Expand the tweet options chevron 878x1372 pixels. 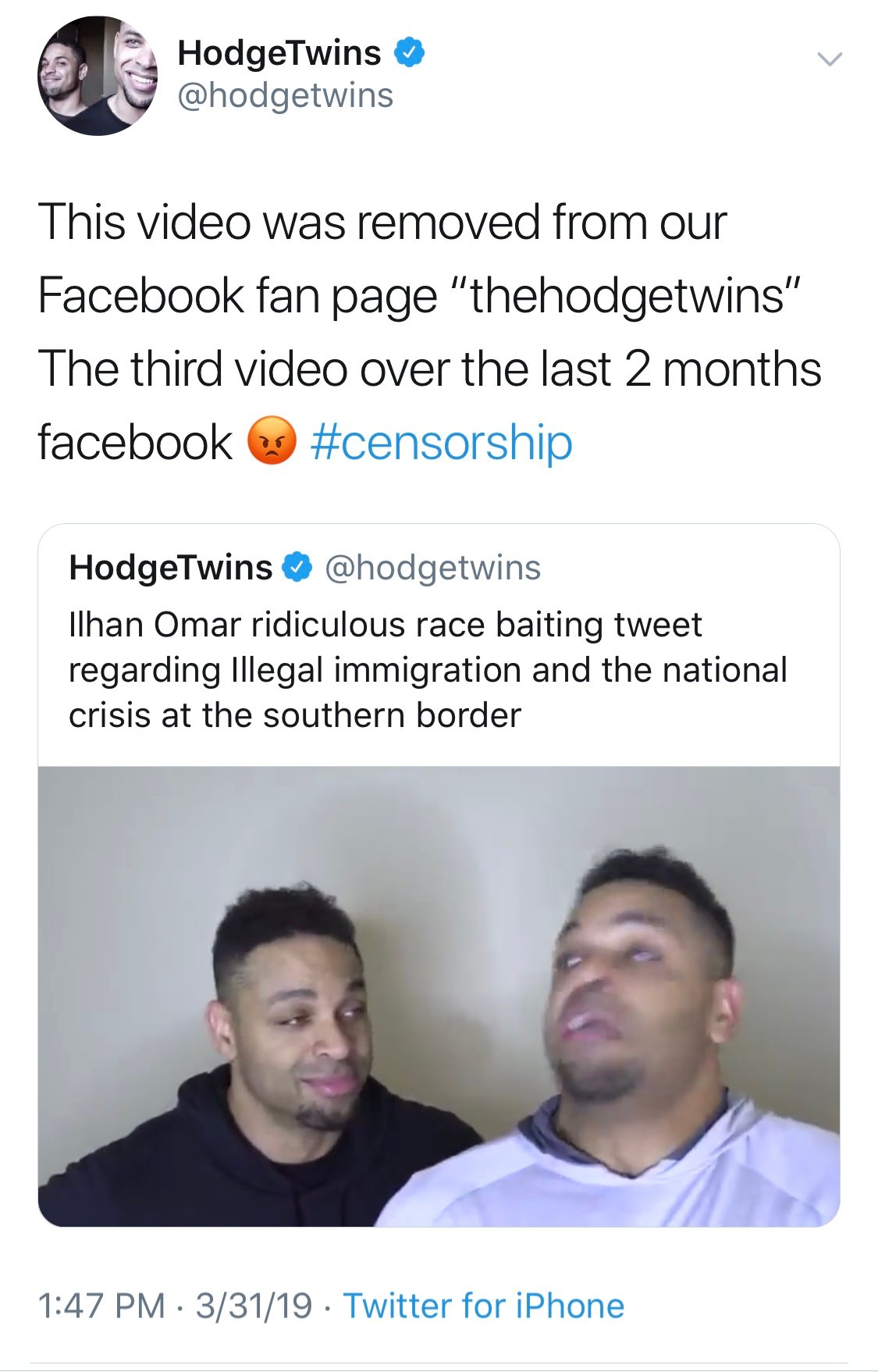tap(829, 59)
